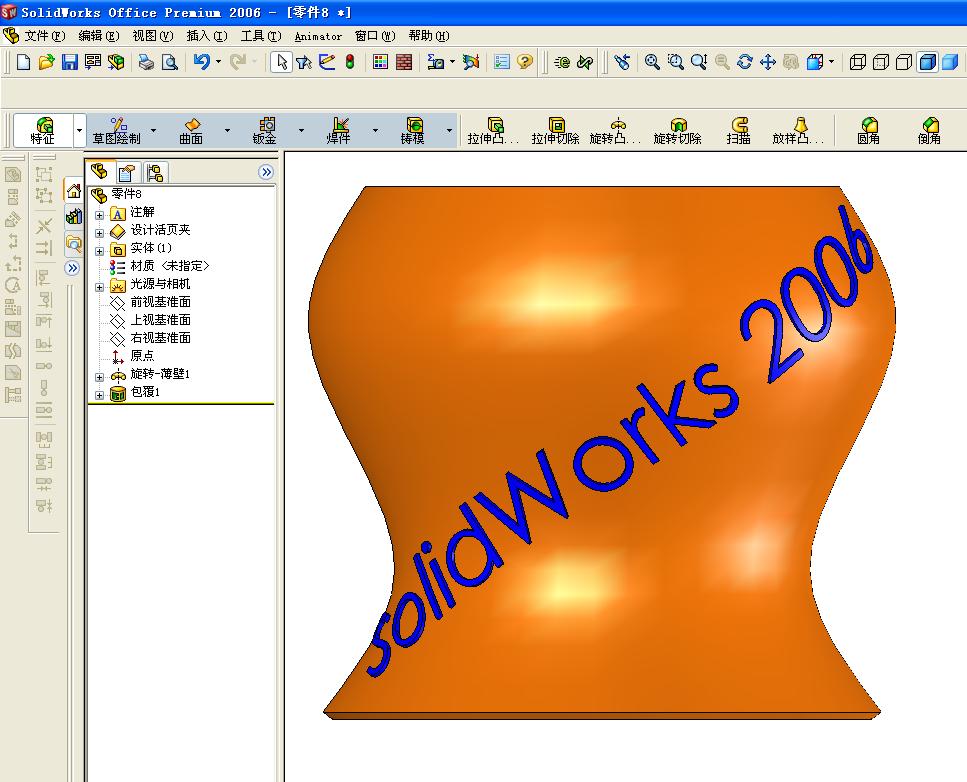The height and width of the screenshot is (782, 967).
Task: Select the Rotate View tool
Action: [745, 62]
